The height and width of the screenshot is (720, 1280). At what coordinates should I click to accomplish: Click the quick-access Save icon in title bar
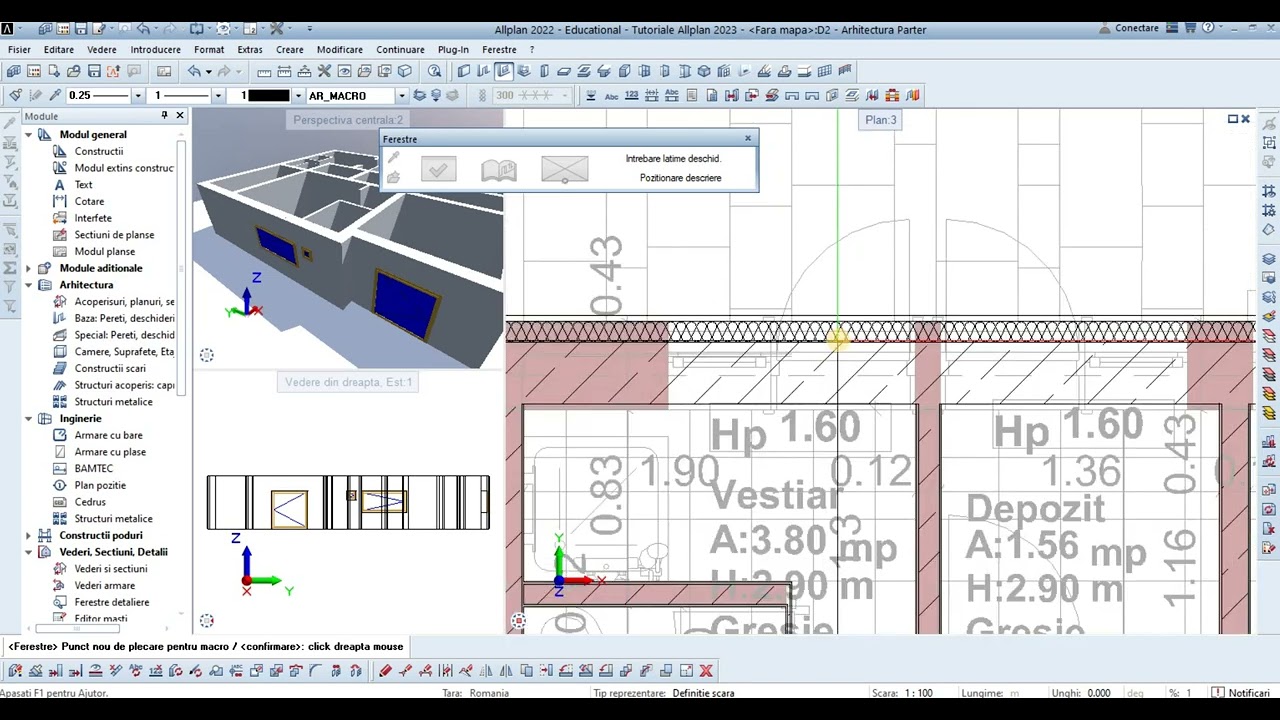click(x=83, y=29)
